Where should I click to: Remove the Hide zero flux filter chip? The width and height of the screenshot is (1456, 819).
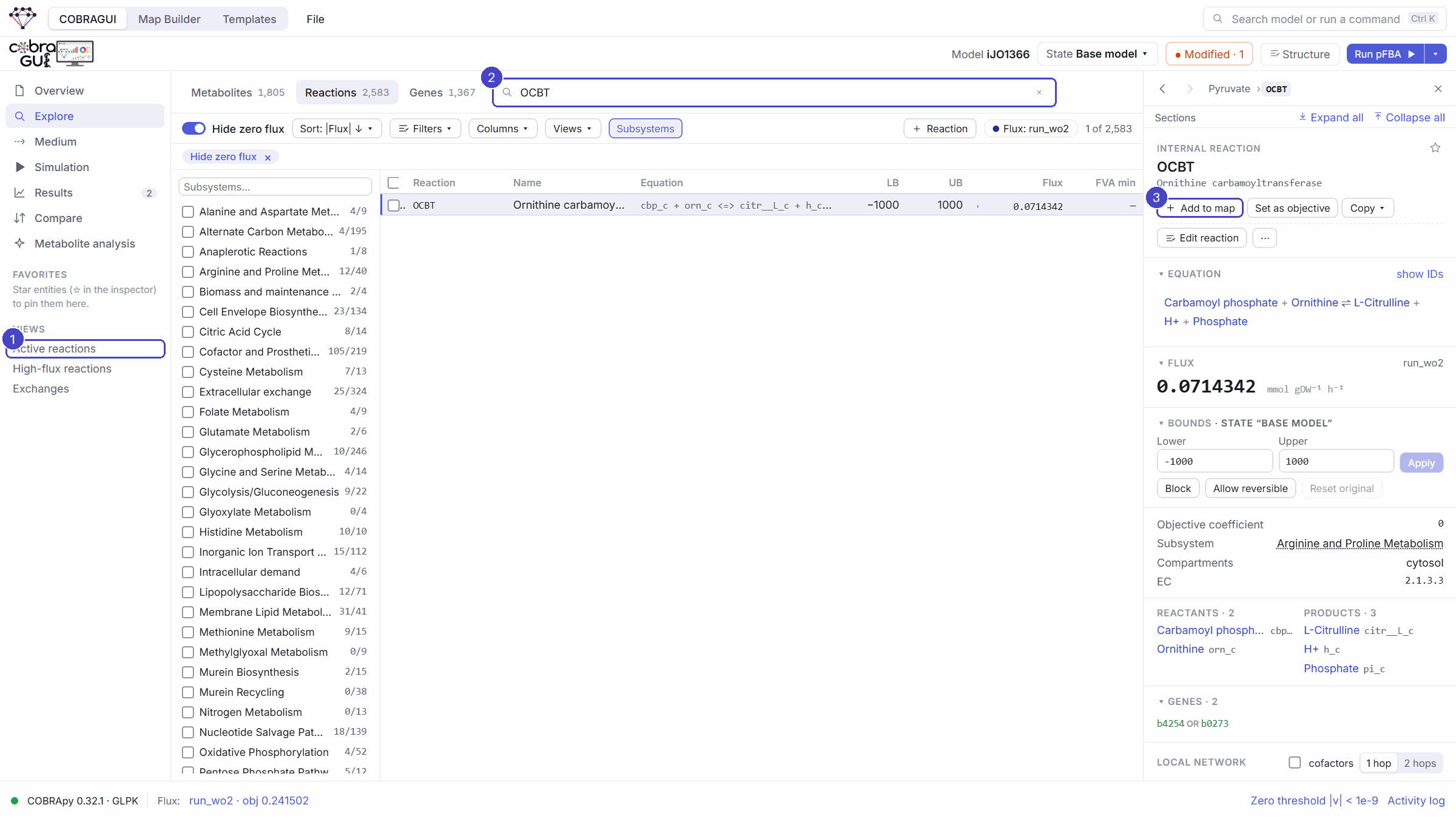(268, 157)
